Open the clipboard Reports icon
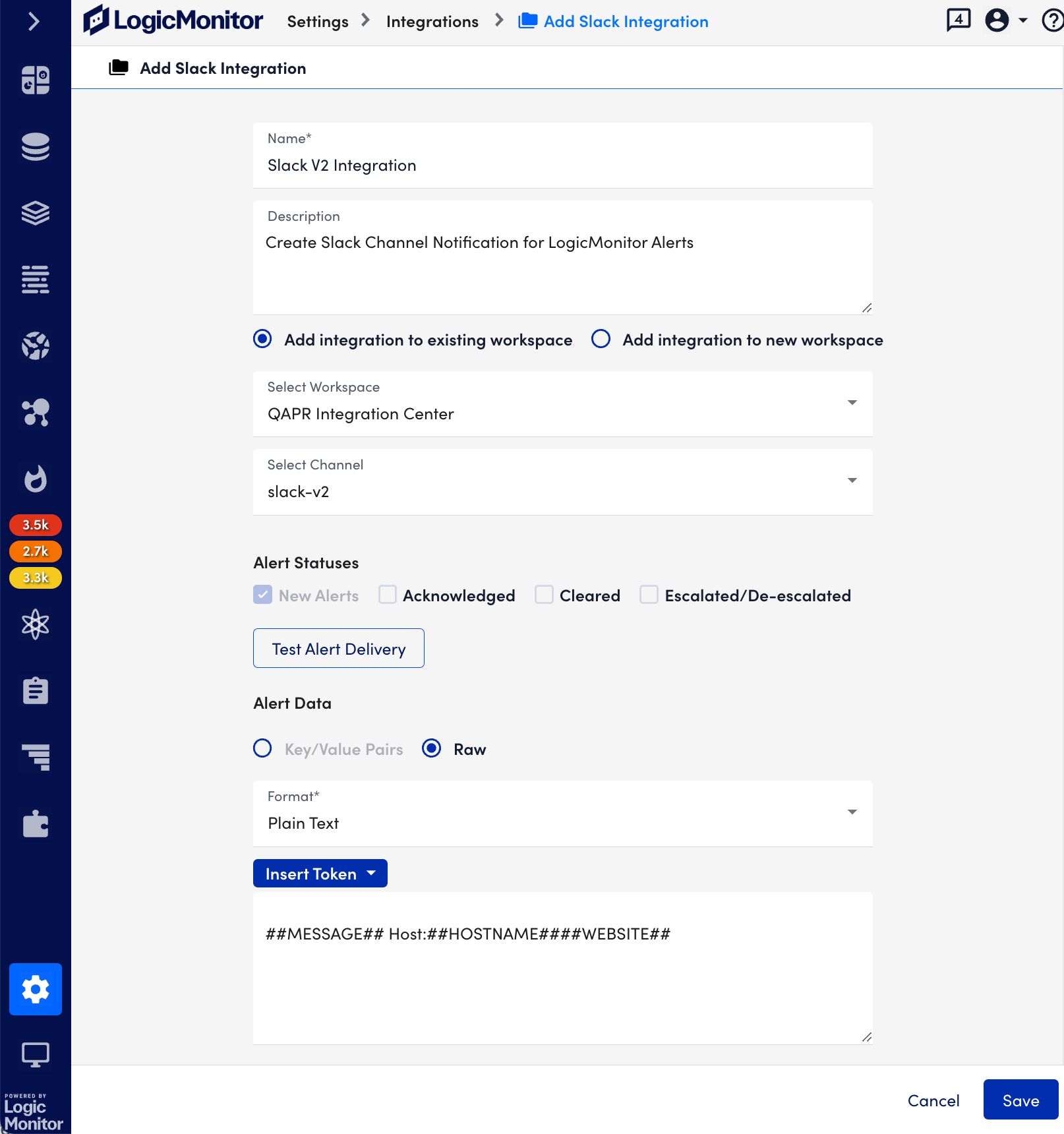The height and width of the screenshot is (1134, 1064). point(36,691)
